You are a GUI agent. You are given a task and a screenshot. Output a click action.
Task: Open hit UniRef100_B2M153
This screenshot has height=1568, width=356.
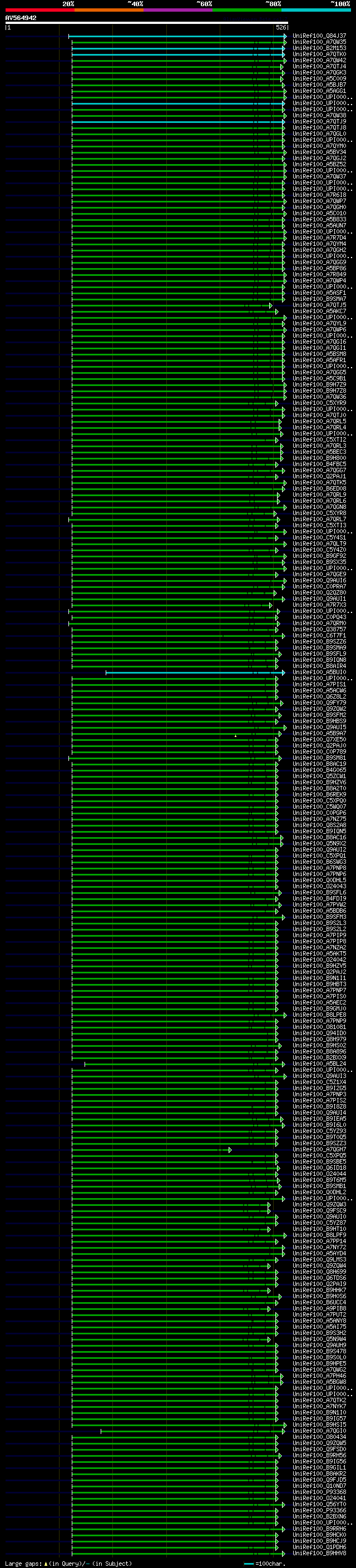coord(319,48)
